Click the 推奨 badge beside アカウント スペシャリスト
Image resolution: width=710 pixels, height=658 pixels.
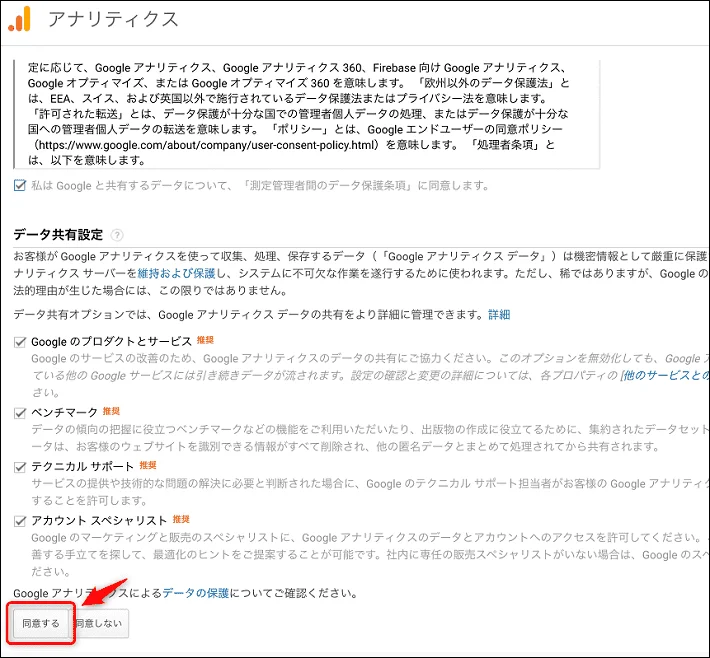click(x=181, y=520)
